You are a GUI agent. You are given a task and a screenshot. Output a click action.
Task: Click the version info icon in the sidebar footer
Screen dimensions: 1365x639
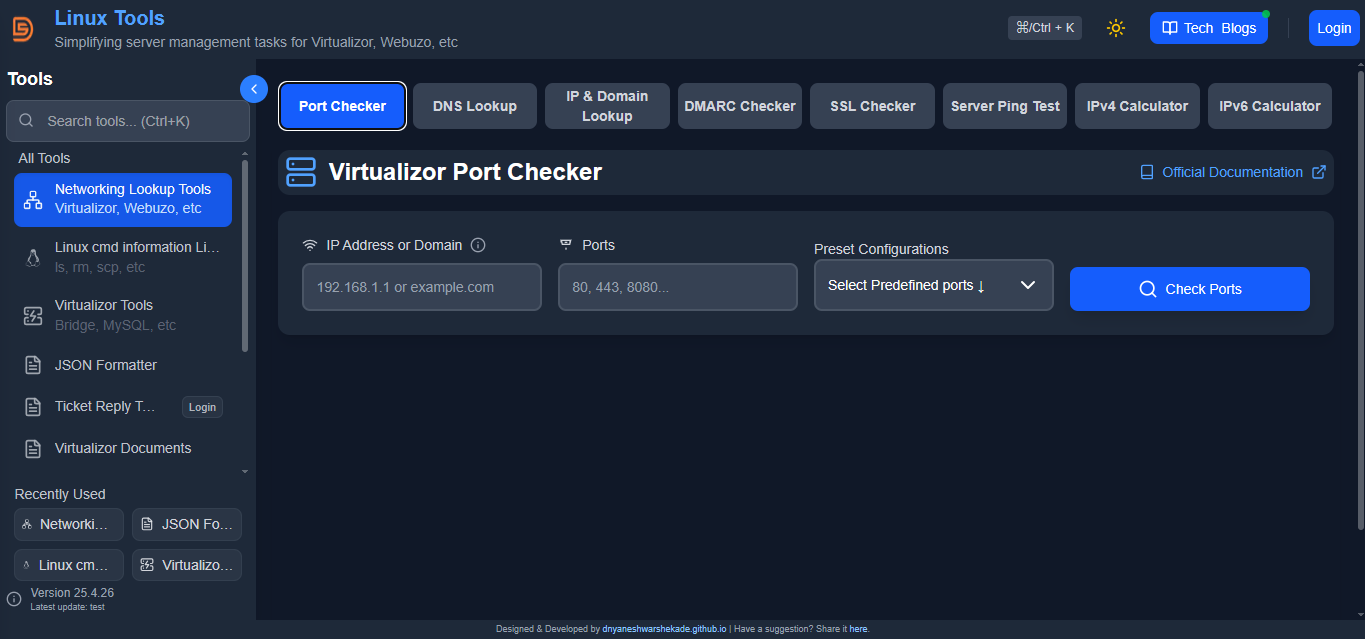pos(14,599)
